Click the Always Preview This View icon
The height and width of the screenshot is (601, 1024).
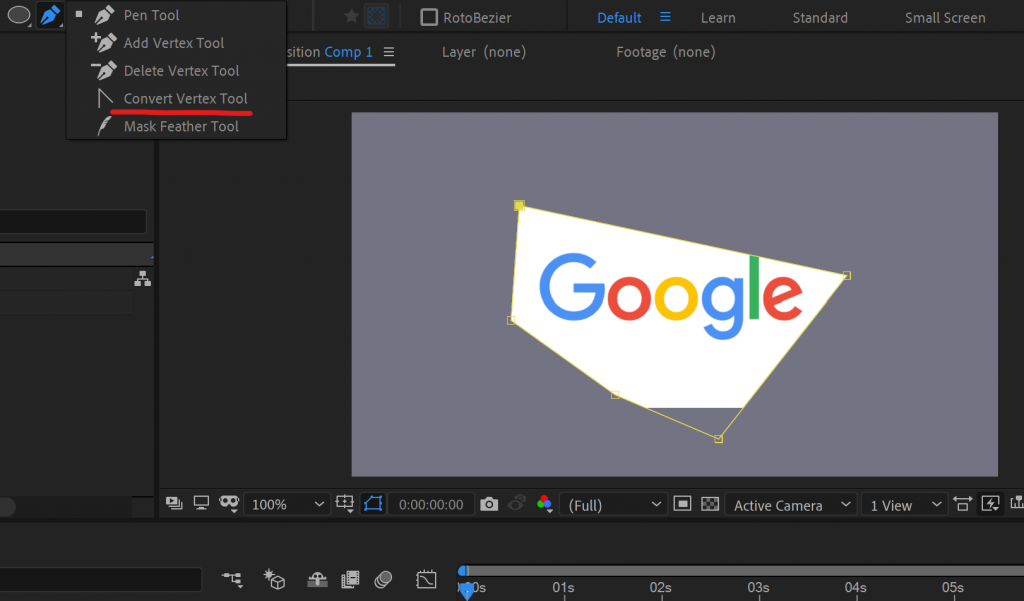(174, 503)
